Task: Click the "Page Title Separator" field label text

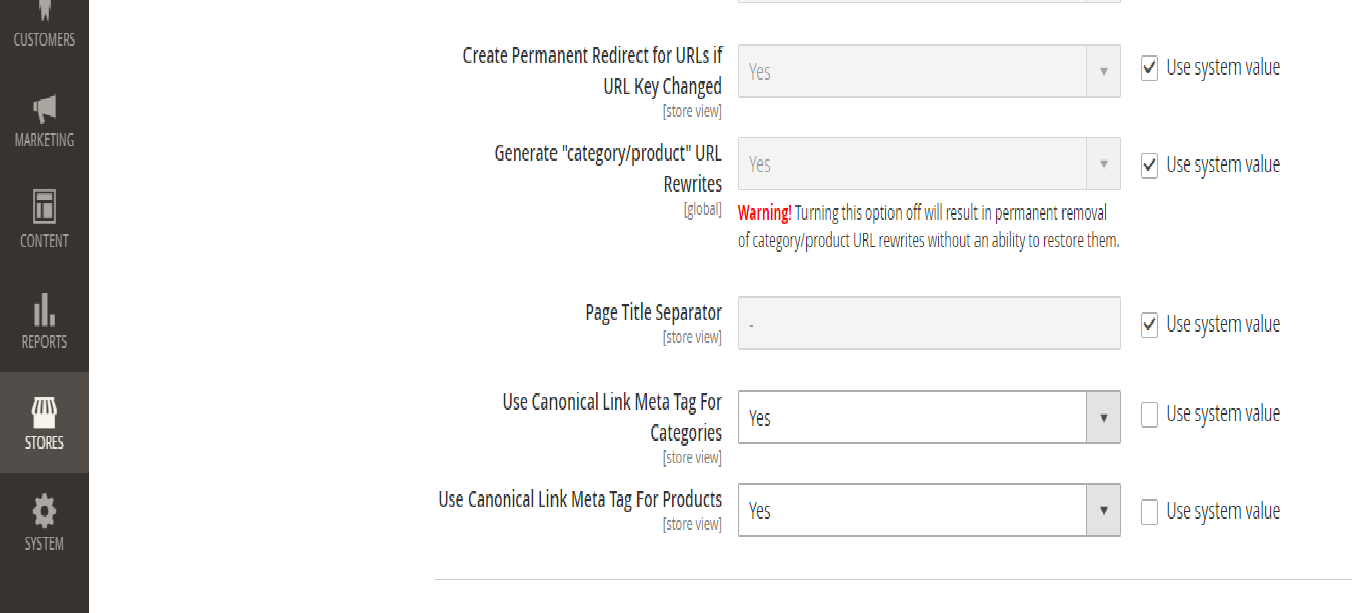Action: [653, 313]
